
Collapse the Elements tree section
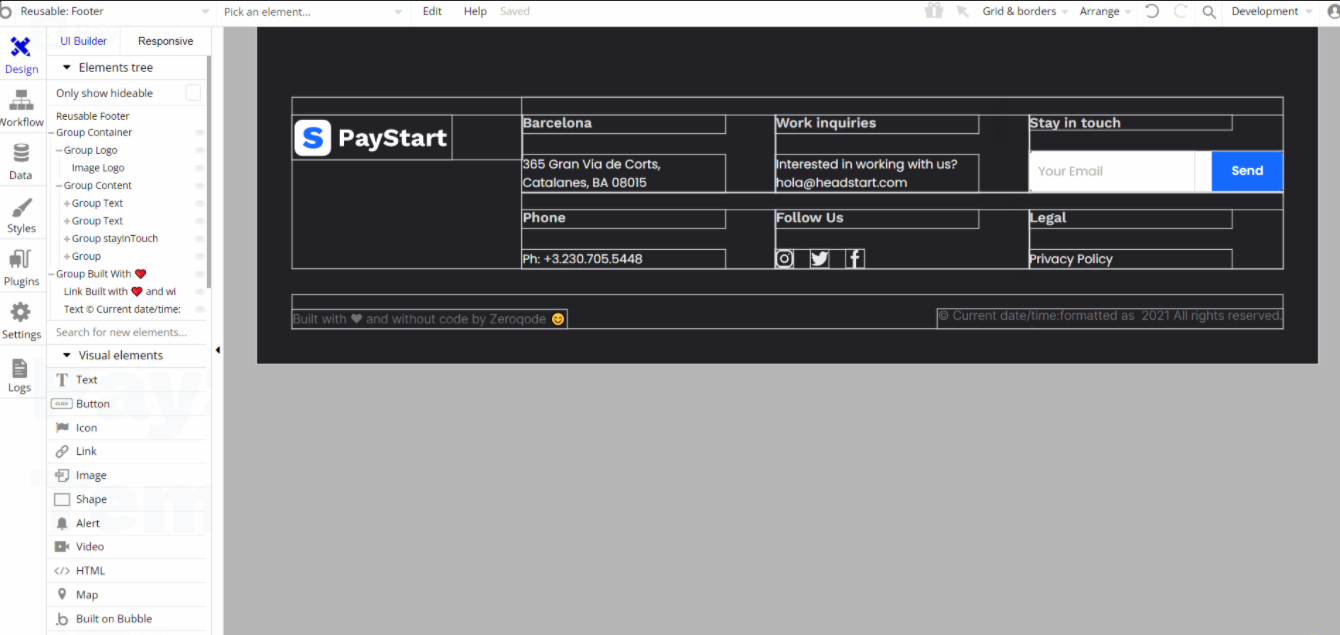67,68
